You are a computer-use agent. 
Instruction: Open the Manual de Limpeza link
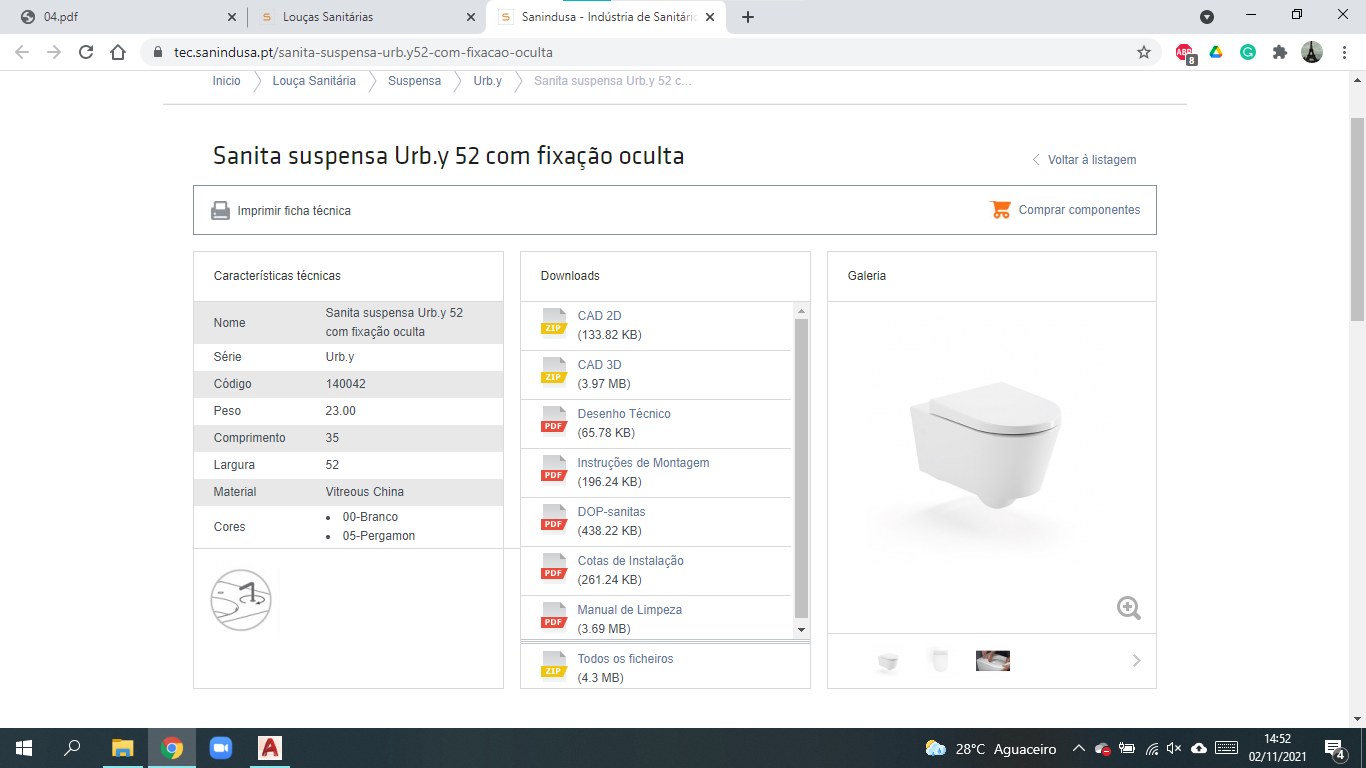click(629, 610)
